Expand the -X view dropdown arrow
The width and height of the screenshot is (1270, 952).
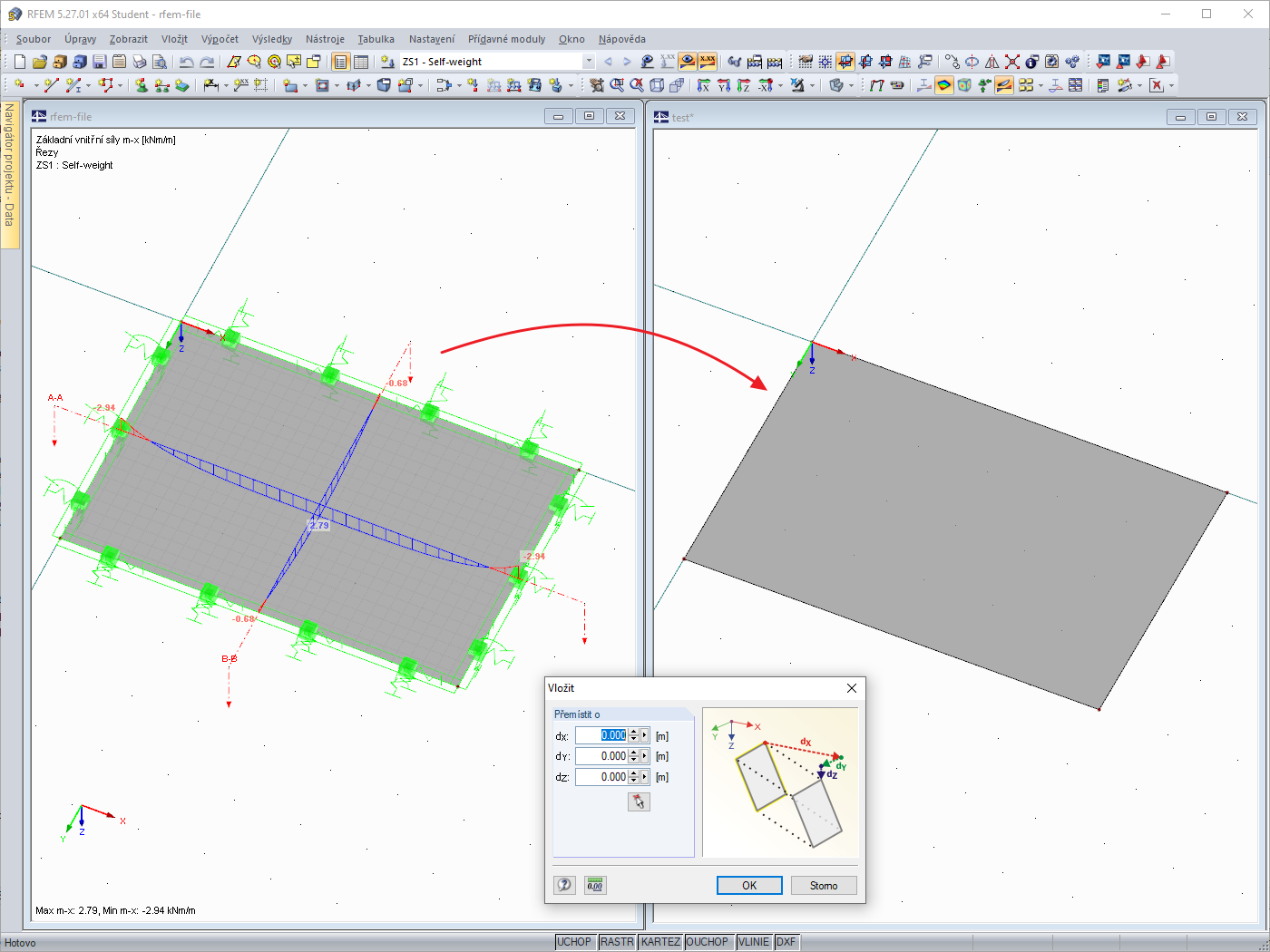pyautogui.click(x=780, y=85)
